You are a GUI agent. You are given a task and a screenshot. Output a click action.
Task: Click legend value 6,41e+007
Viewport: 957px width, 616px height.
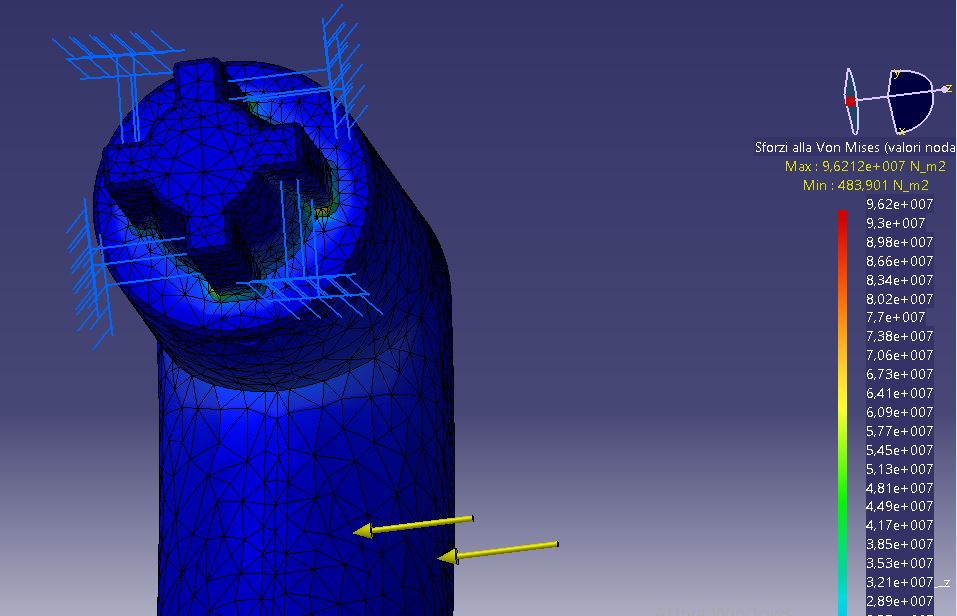[x=900, y=393]
